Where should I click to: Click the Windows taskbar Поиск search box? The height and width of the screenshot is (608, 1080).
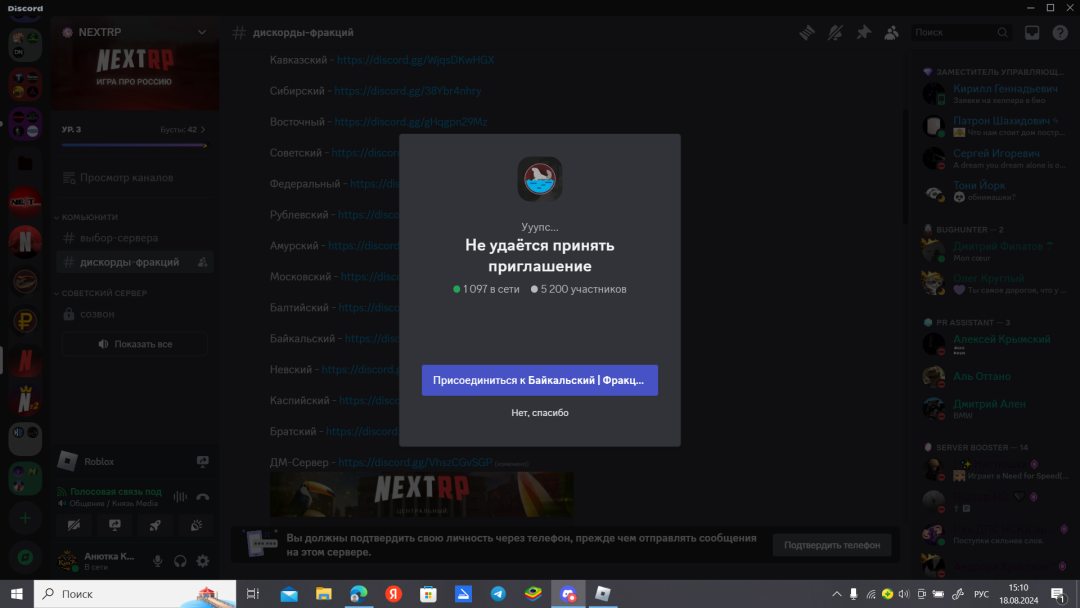tap(135, 594)
